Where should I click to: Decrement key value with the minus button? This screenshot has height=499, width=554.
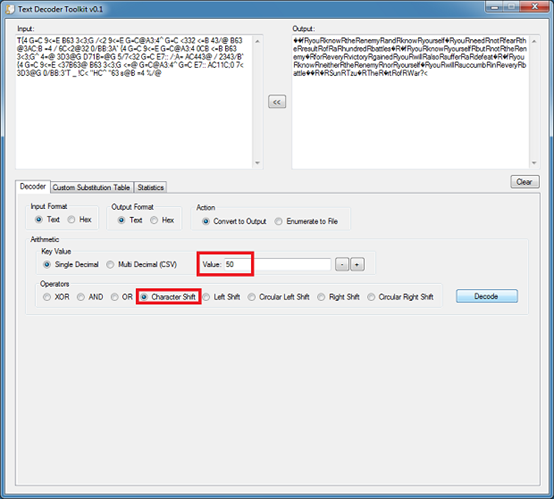pos(342,264)
